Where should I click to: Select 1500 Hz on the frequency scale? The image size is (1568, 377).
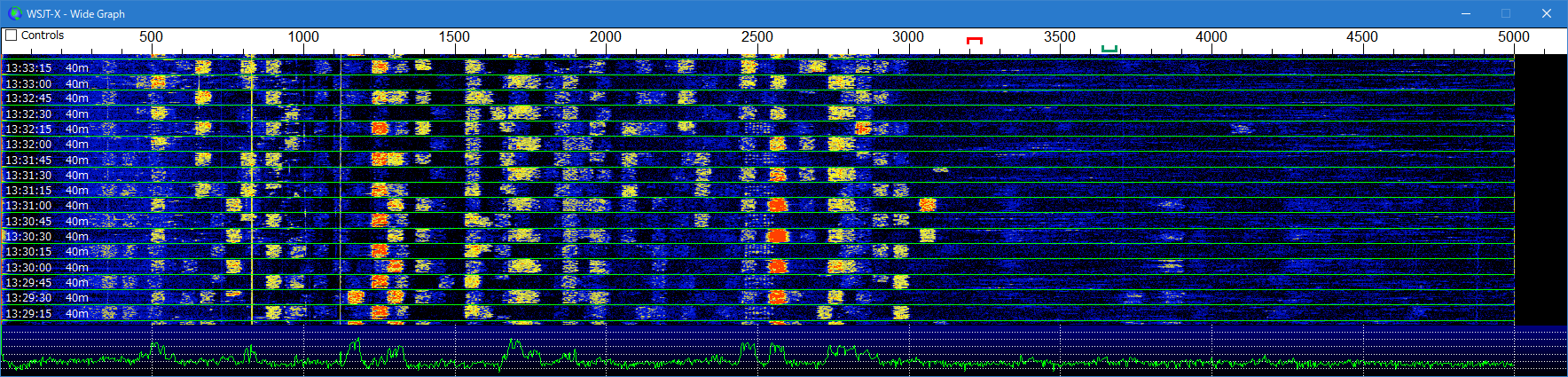tap(454, 37)
